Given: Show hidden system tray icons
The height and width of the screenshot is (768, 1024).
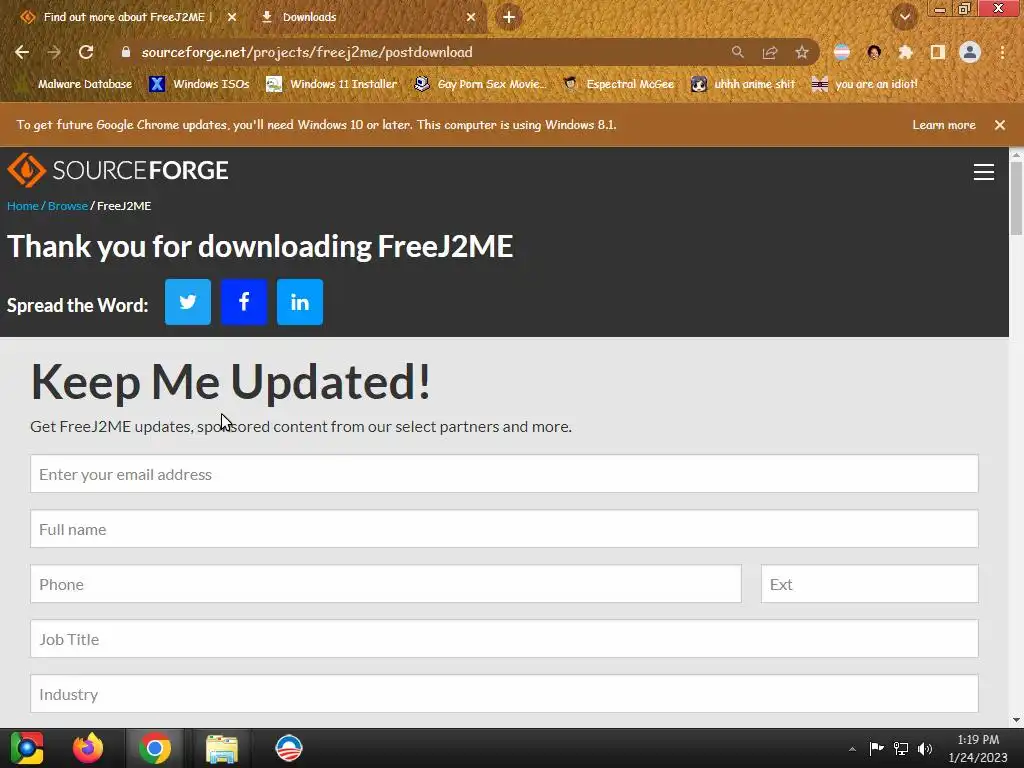Looking at the screenshot, I should tap(852, 749).
